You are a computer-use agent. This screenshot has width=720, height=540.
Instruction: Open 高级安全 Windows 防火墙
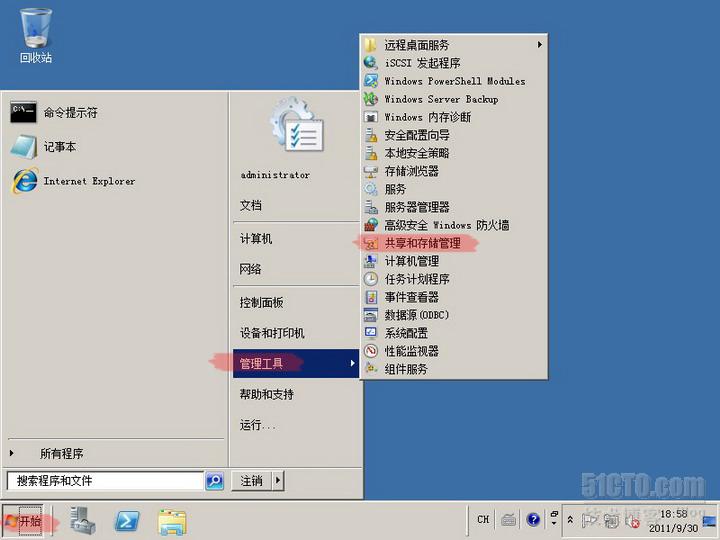[454, 225]
